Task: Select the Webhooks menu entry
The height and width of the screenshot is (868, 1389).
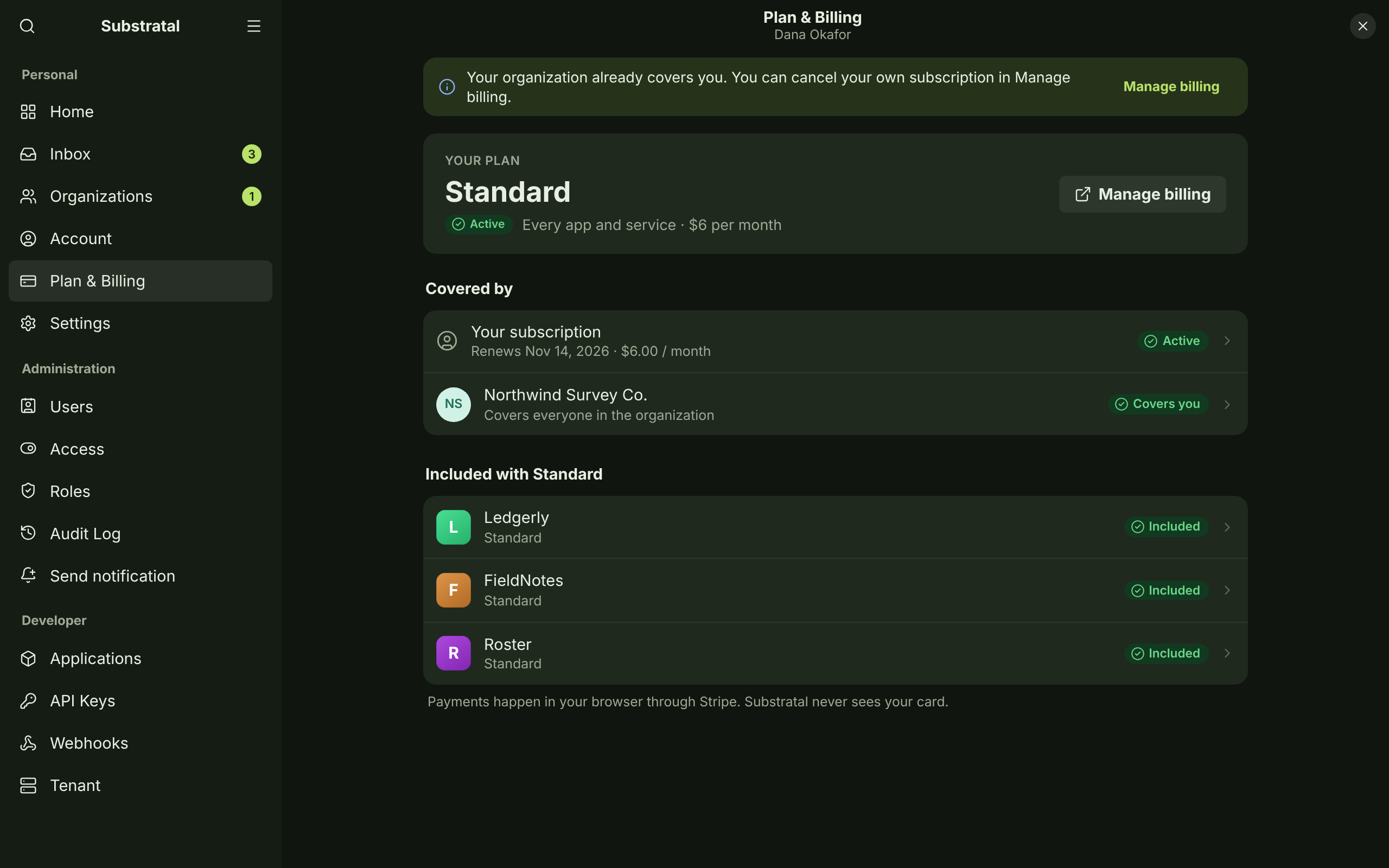Action: click(141, 743)
